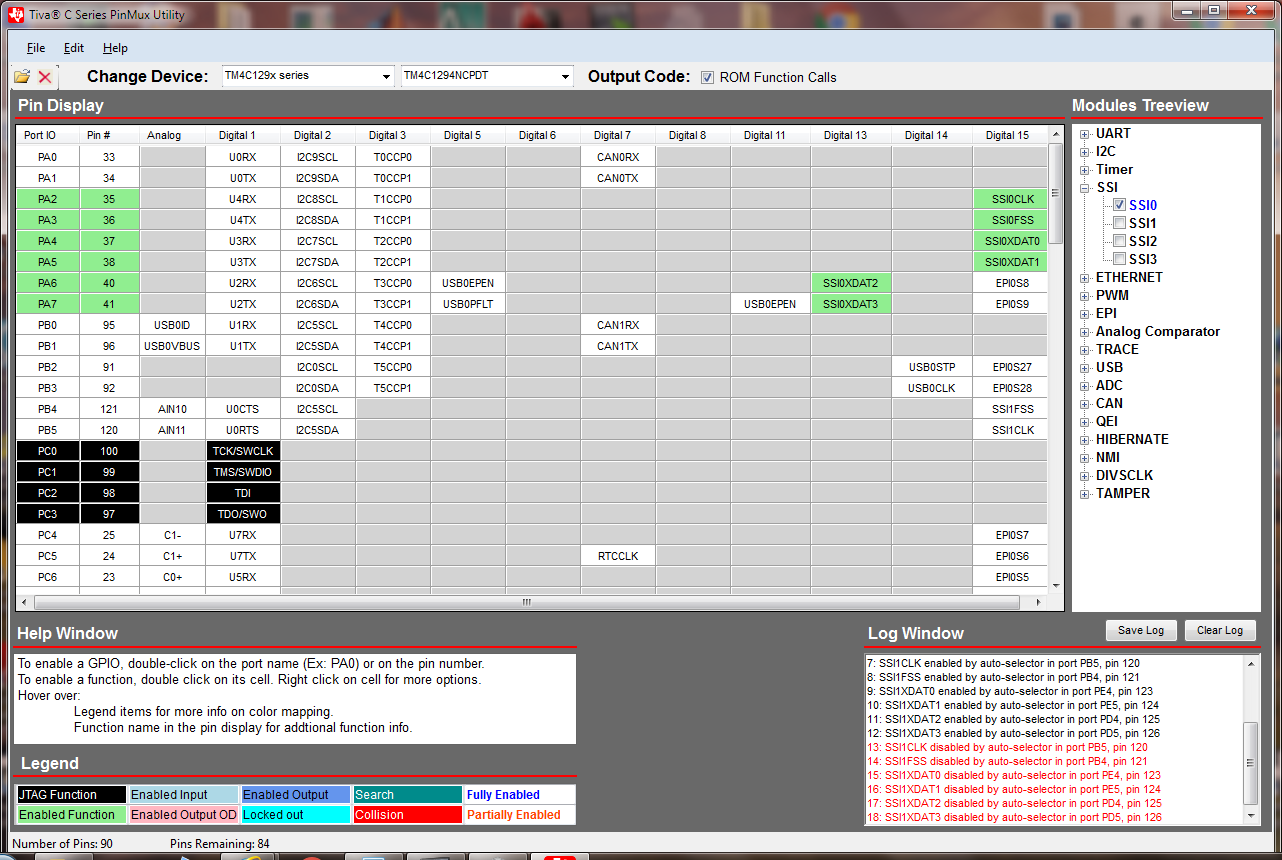Click the JTAG Function legend swatch
This screenshot has width=1282, height=860.
(71, 795)
